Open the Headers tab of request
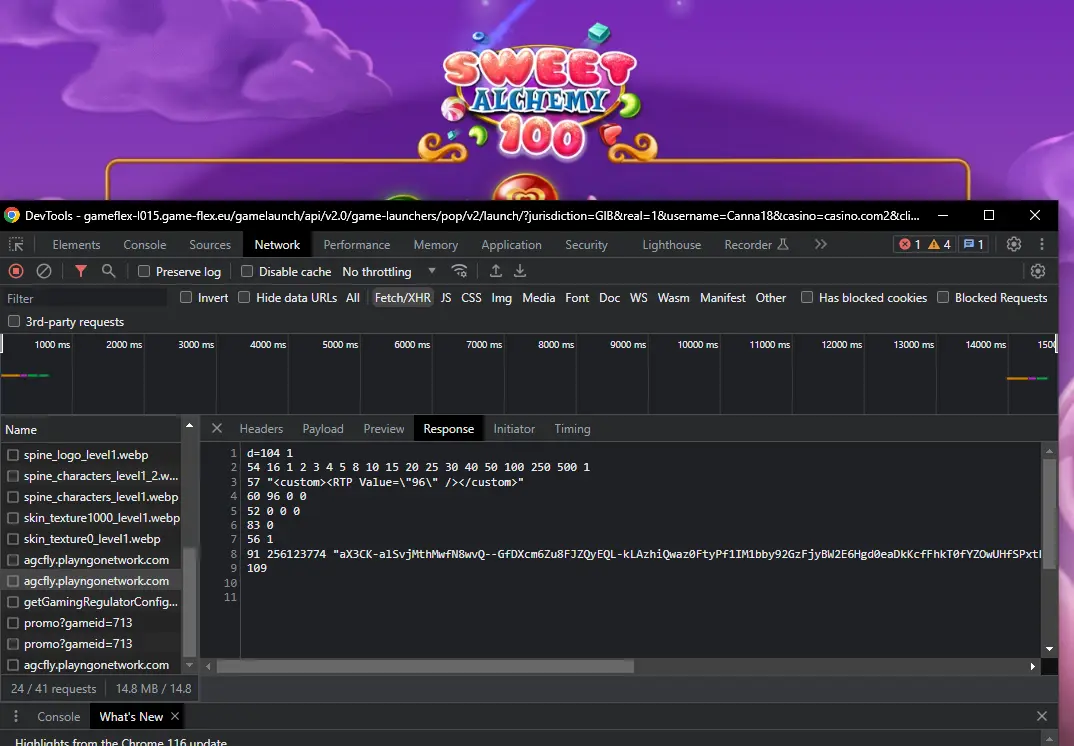Screen dimensions: 1074x746 point(261,429)
